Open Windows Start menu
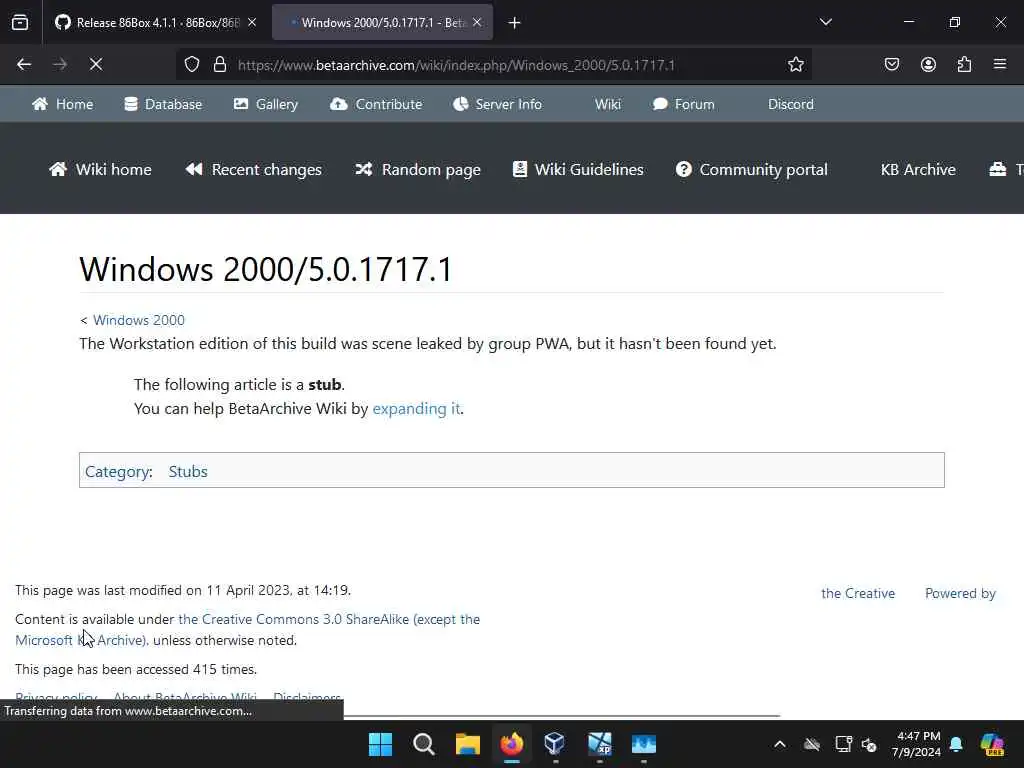Image resolution: width=1024 pixels, height=768 pixels. (380, 744)
